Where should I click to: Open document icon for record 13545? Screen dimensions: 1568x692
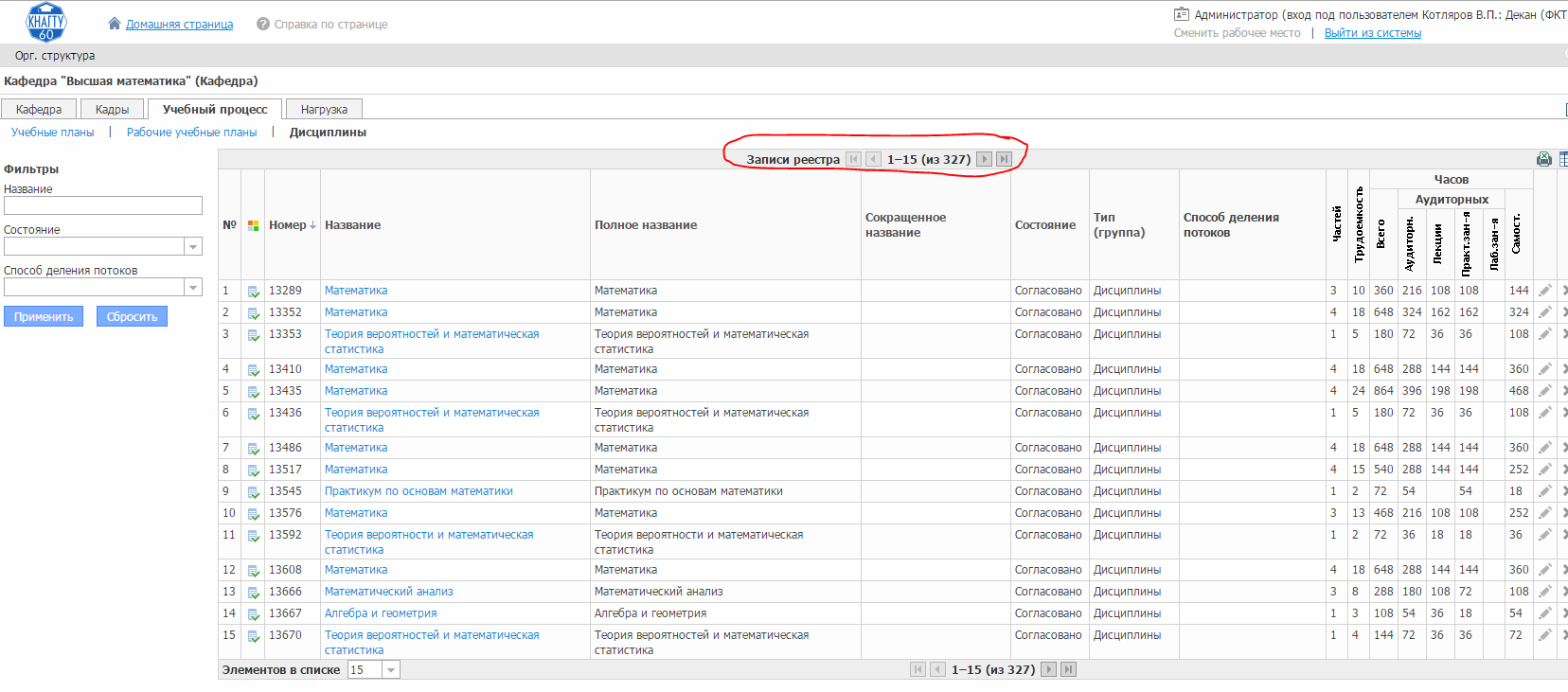[x=253, y=492]
